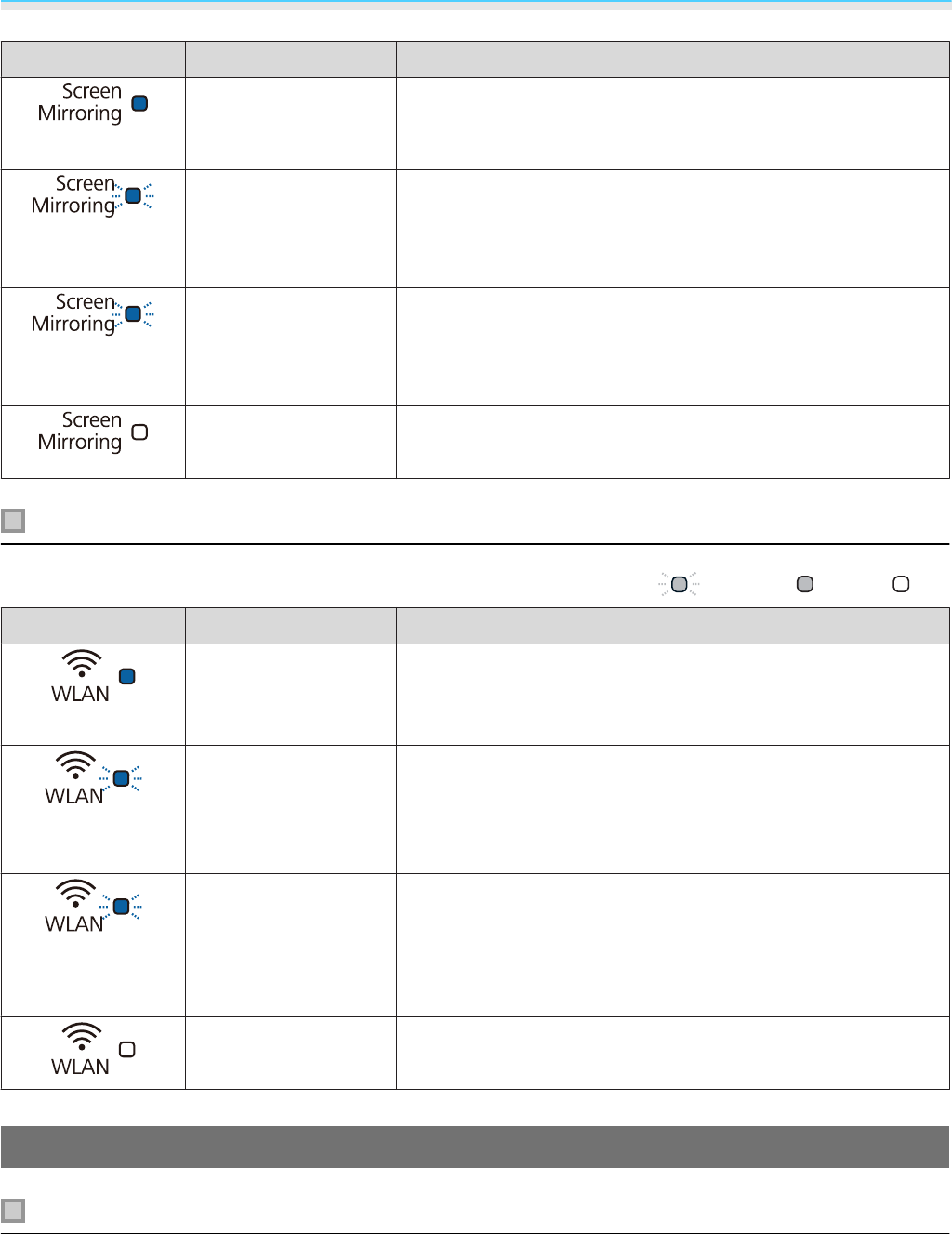Select the lower flashing WLAN indicator light
This screenshot has height=1234, width=952.
click(x=121, y=907)
